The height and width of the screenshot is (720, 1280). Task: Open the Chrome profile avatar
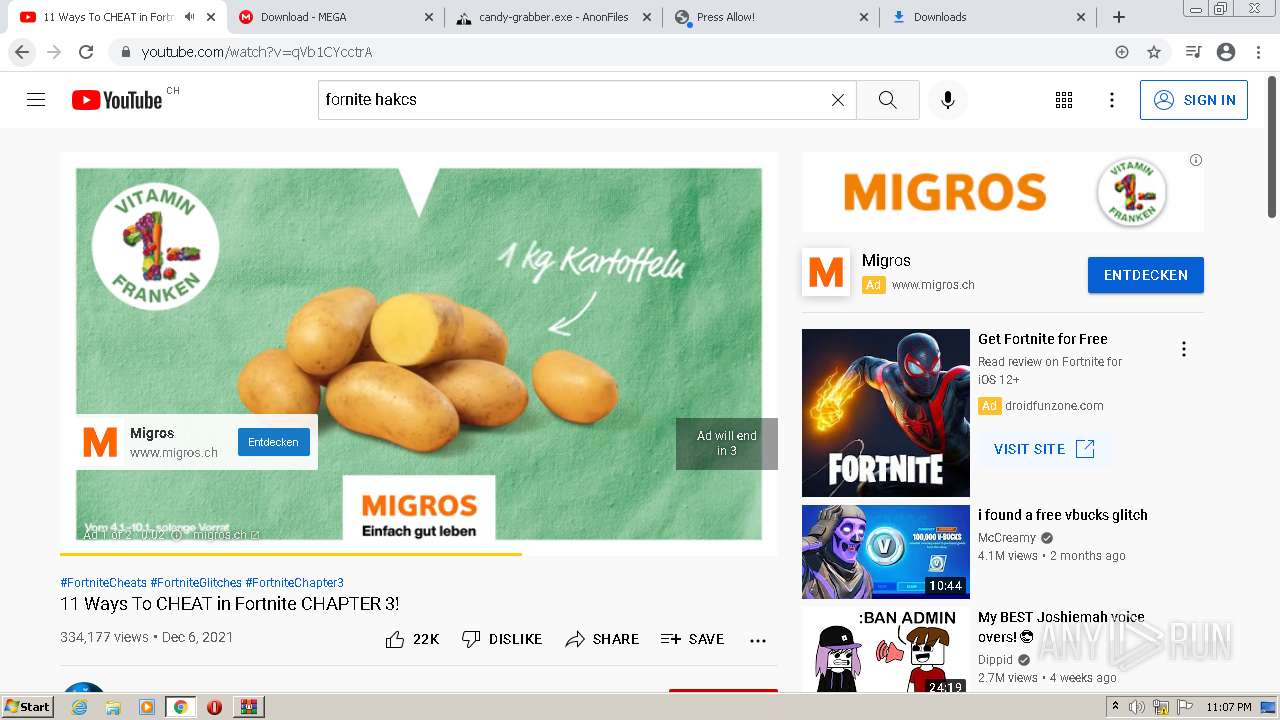pos(1226,52)
